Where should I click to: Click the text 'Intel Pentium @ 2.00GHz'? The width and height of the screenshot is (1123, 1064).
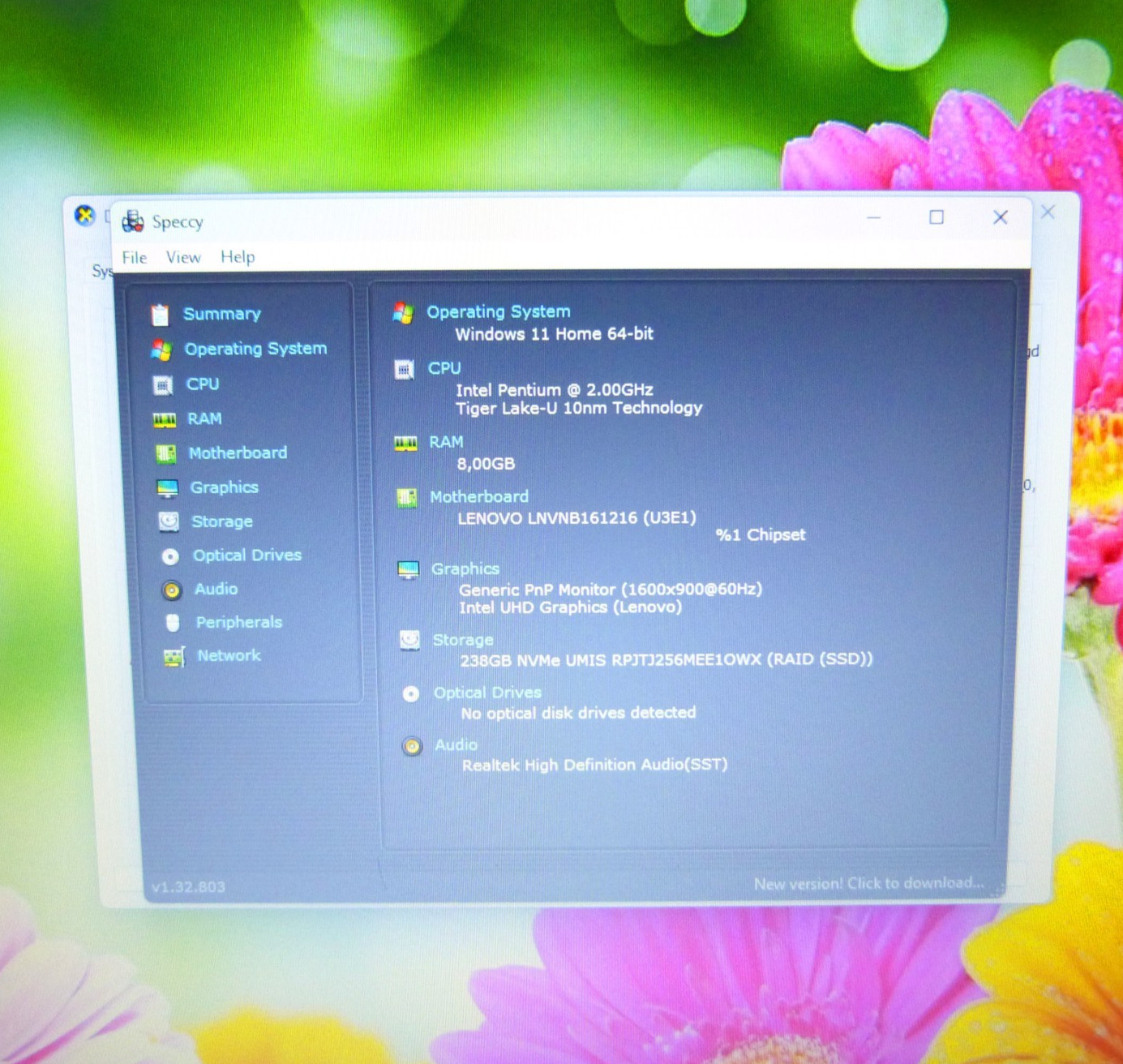click(x=555, y=390)
